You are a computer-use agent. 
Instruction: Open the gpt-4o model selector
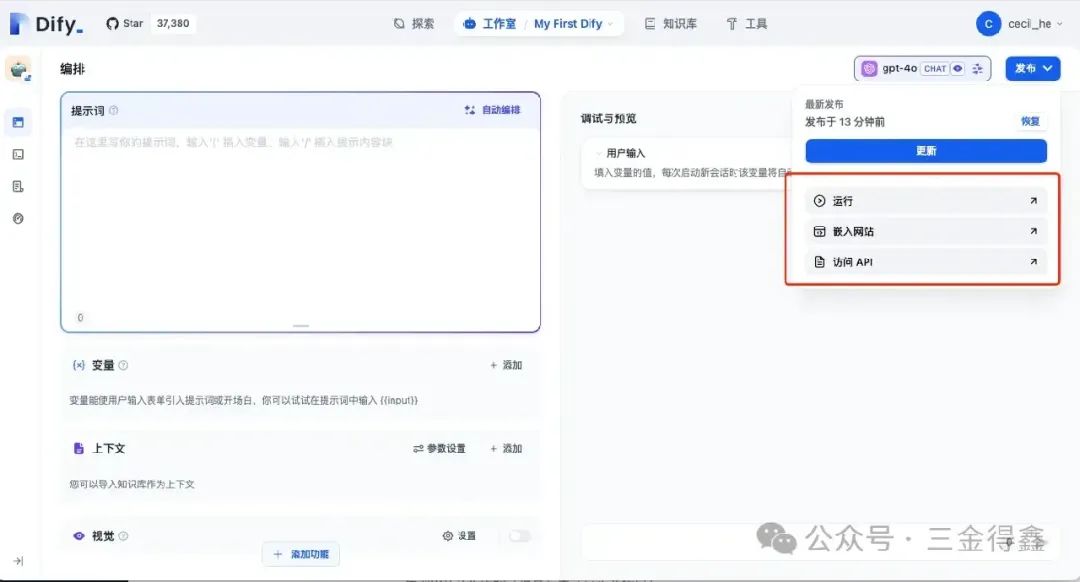click(x=895, y=68)
